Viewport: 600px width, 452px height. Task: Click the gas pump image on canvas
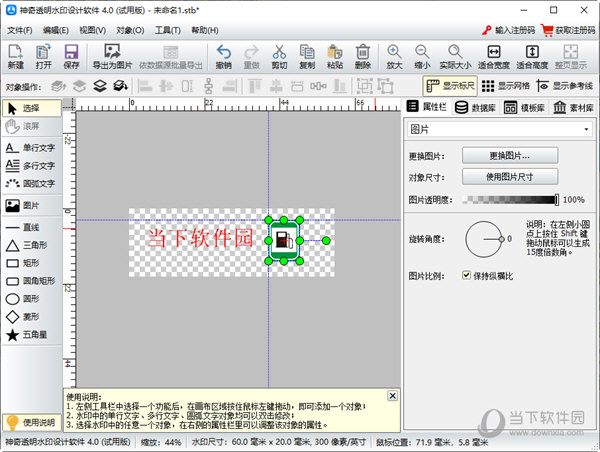(284, 240)
